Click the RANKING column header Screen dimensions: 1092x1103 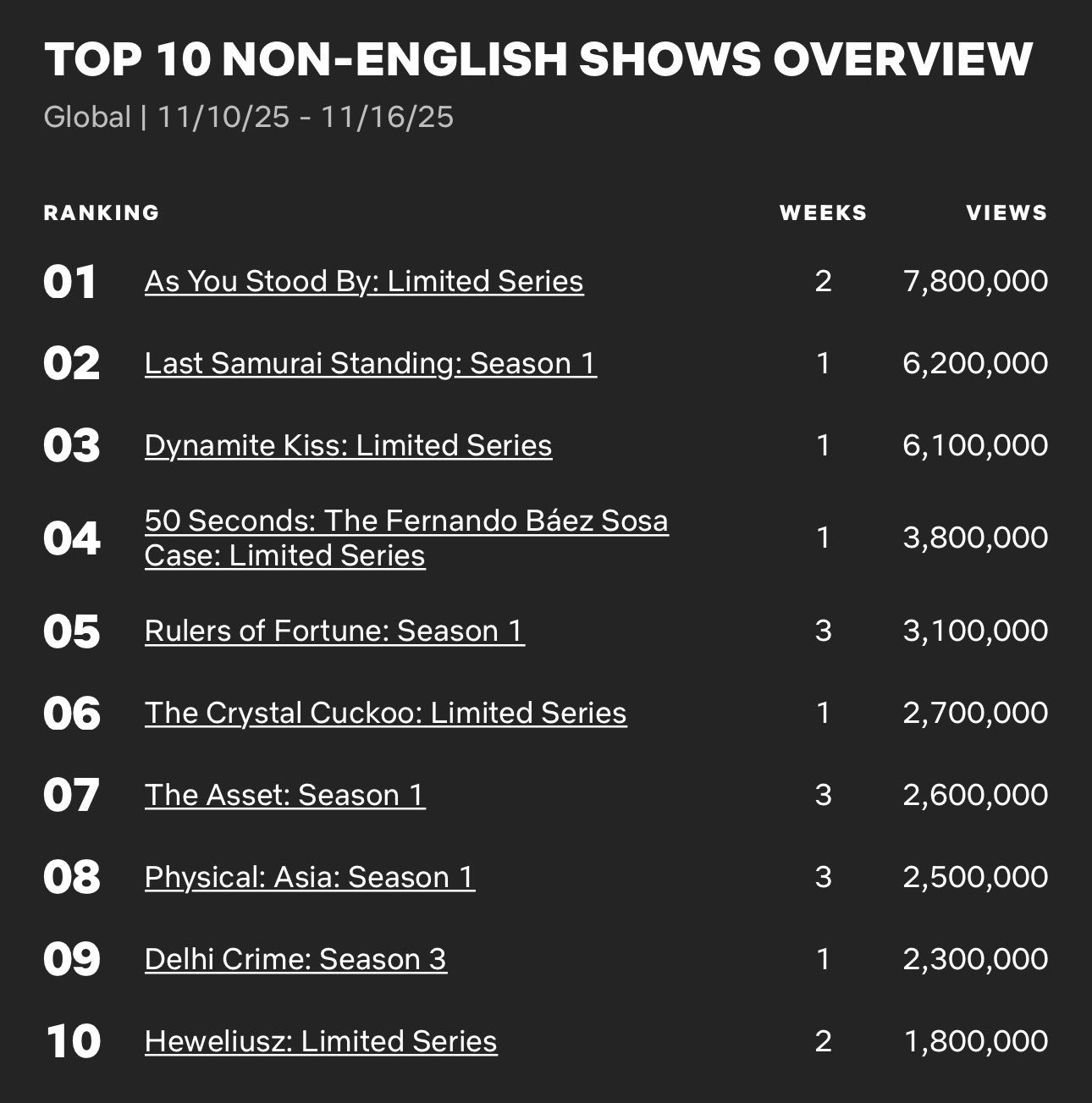102,212
